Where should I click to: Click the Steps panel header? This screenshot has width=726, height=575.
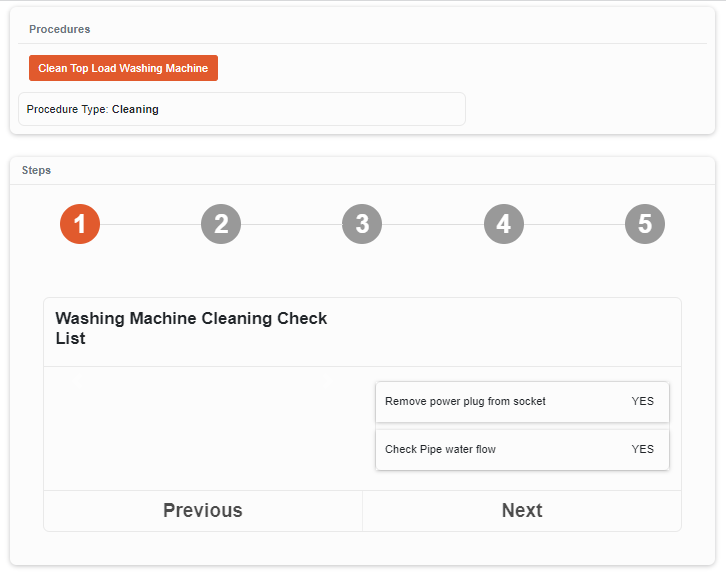36,170
